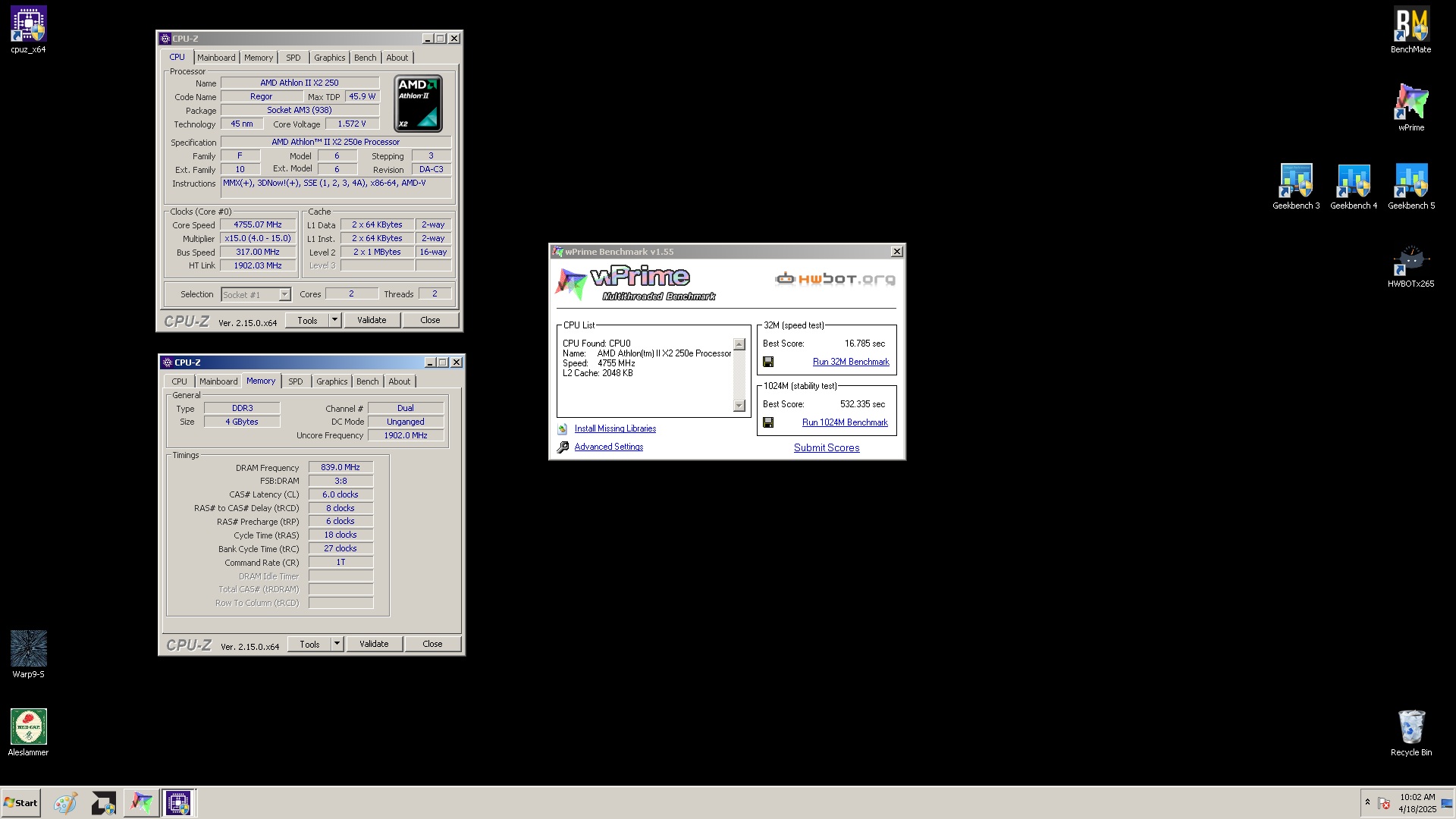Click the Start button on taskbar
The height and width of the screenshot is (819, 1456).
20,802
